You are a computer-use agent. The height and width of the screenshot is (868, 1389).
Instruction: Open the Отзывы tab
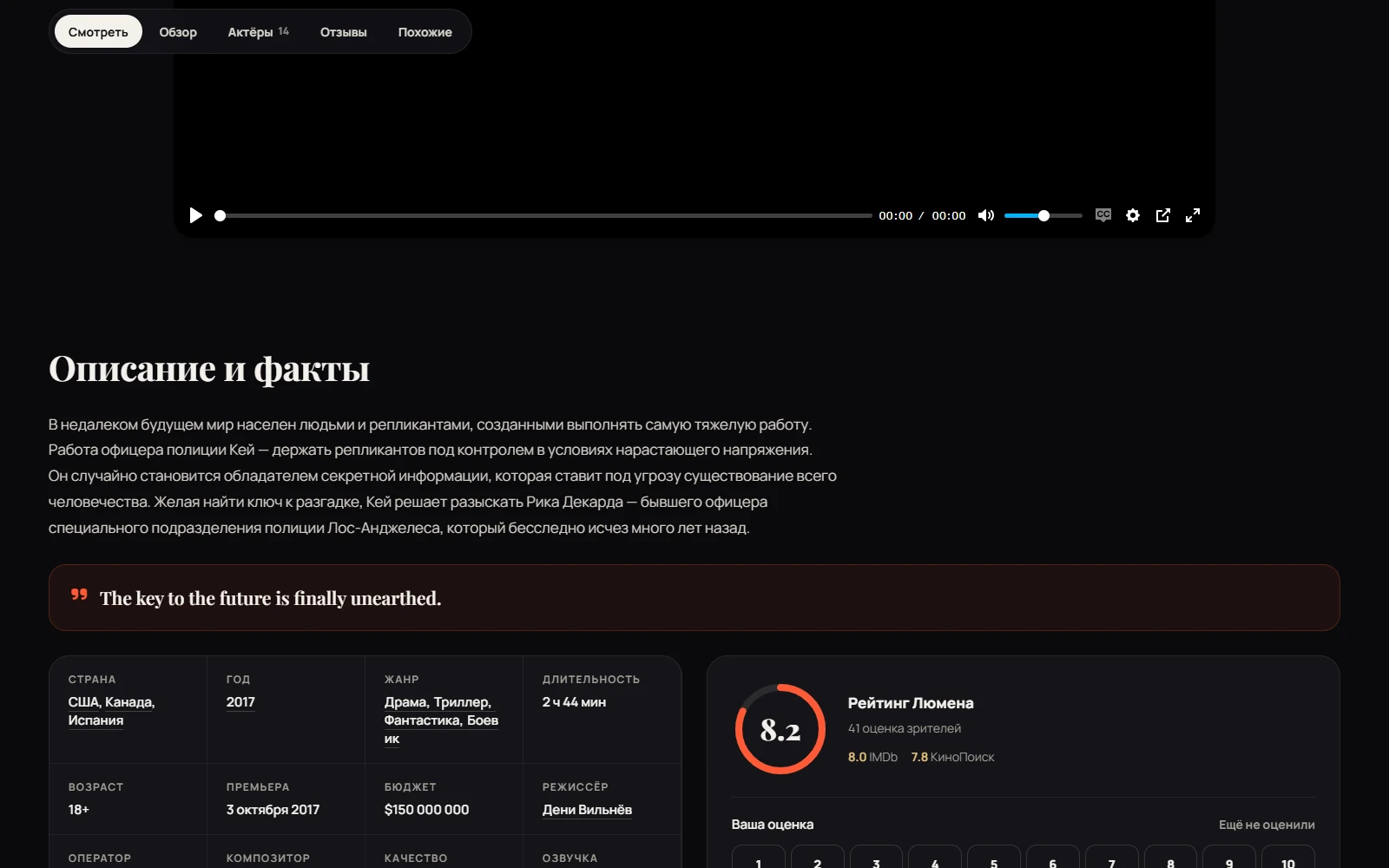pos(344,32)
